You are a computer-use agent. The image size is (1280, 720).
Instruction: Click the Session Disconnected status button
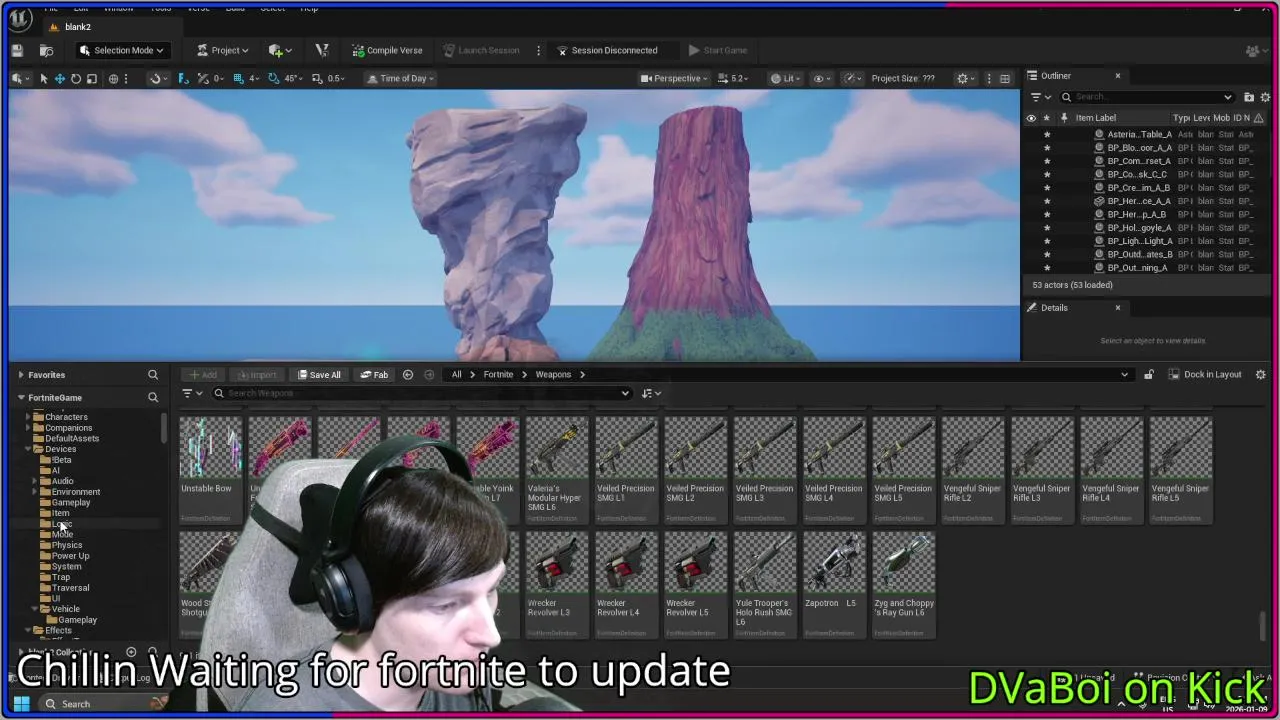[x=607, y=50]
